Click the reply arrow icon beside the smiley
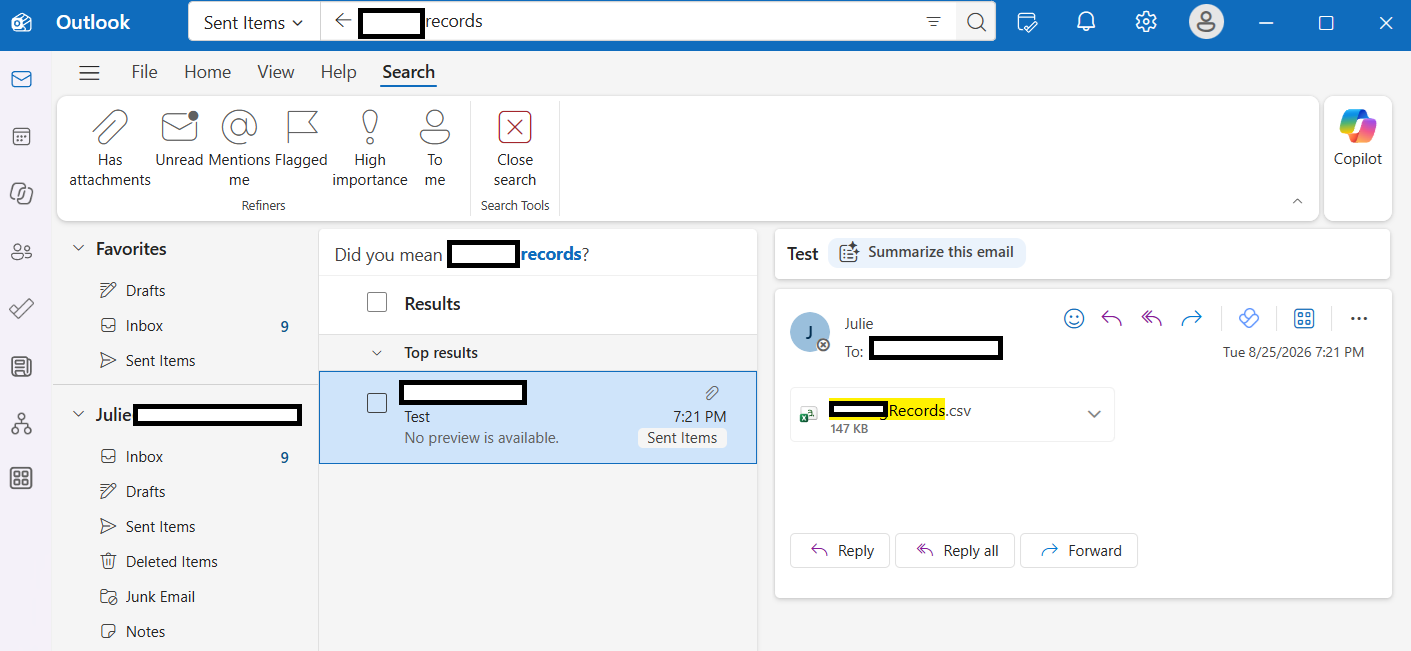Viewport: 1411px width, 651px height. [x=1112, y=318]
